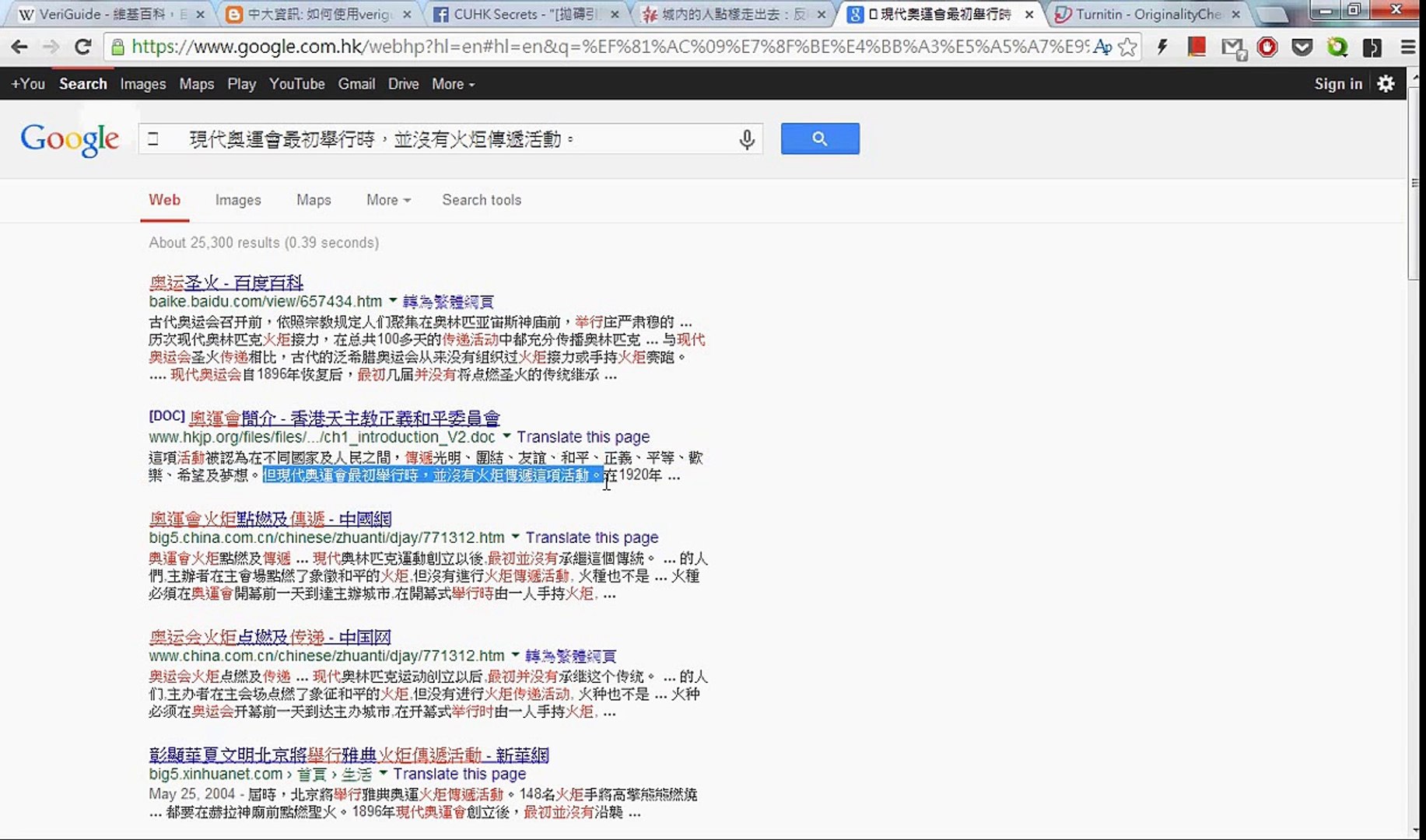The image size is (1426, 840).
Task: Open the Chrome hamburger menu
Action: 1408,47
